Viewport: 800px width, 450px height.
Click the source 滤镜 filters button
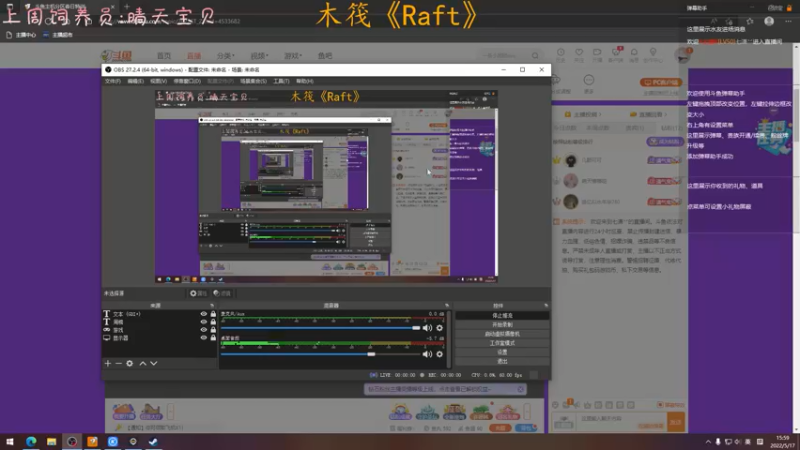point(222,293)
